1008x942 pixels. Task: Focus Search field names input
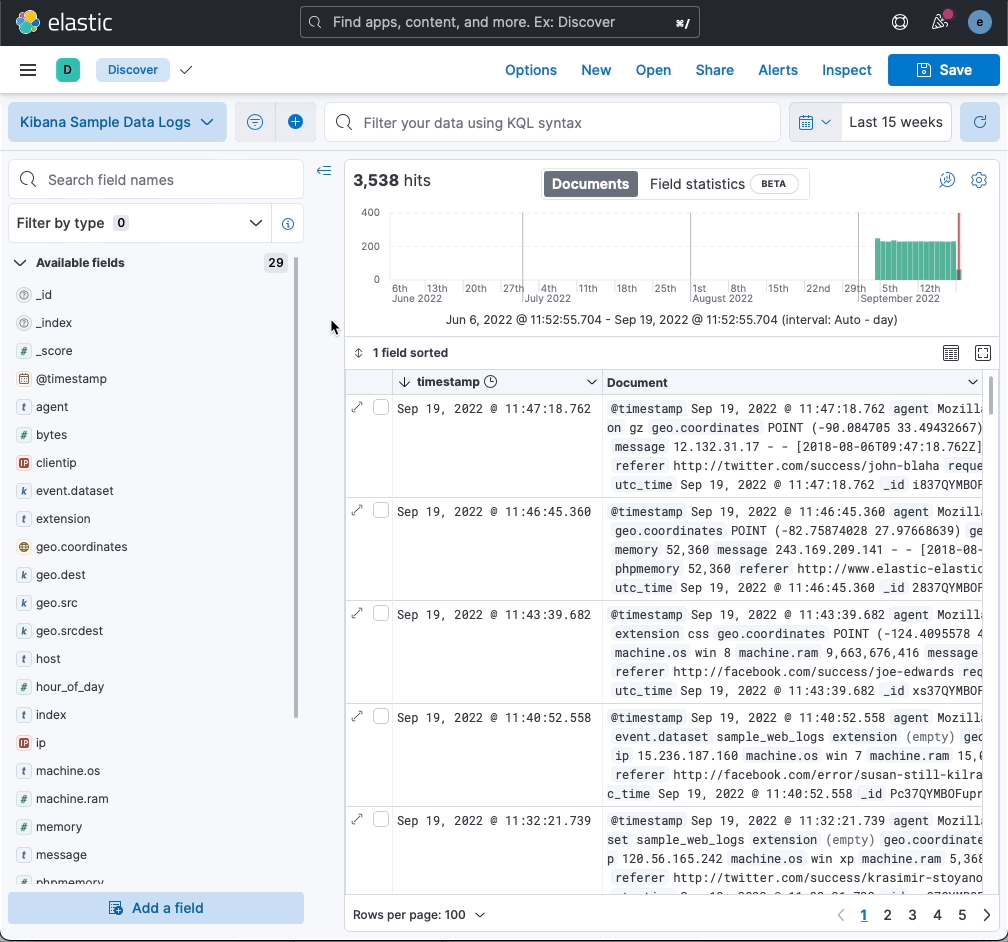(x=156, y=180)
